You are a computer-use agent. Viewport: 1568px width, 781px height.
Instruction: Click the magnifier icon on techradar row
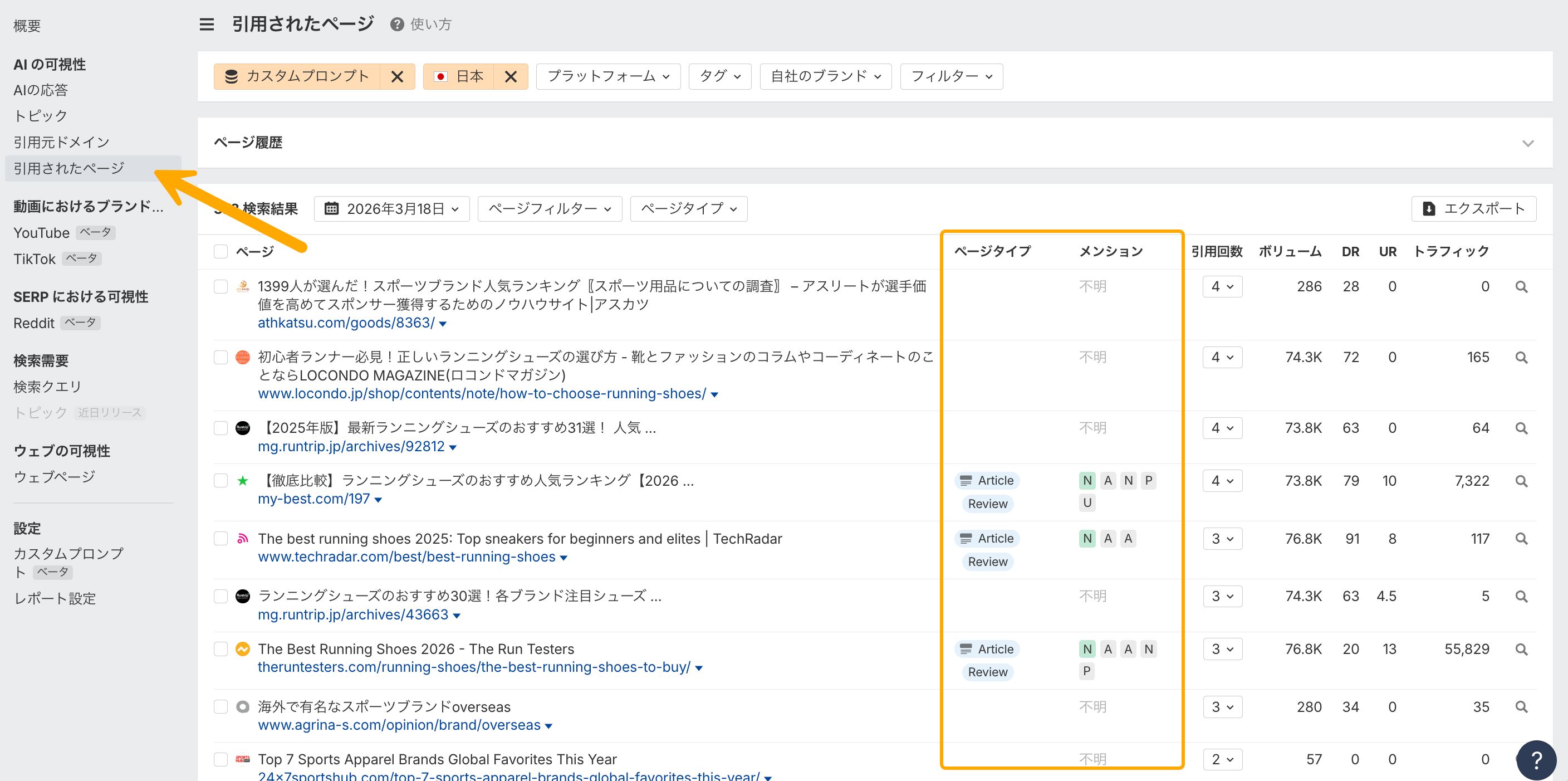pos(1521,539)
